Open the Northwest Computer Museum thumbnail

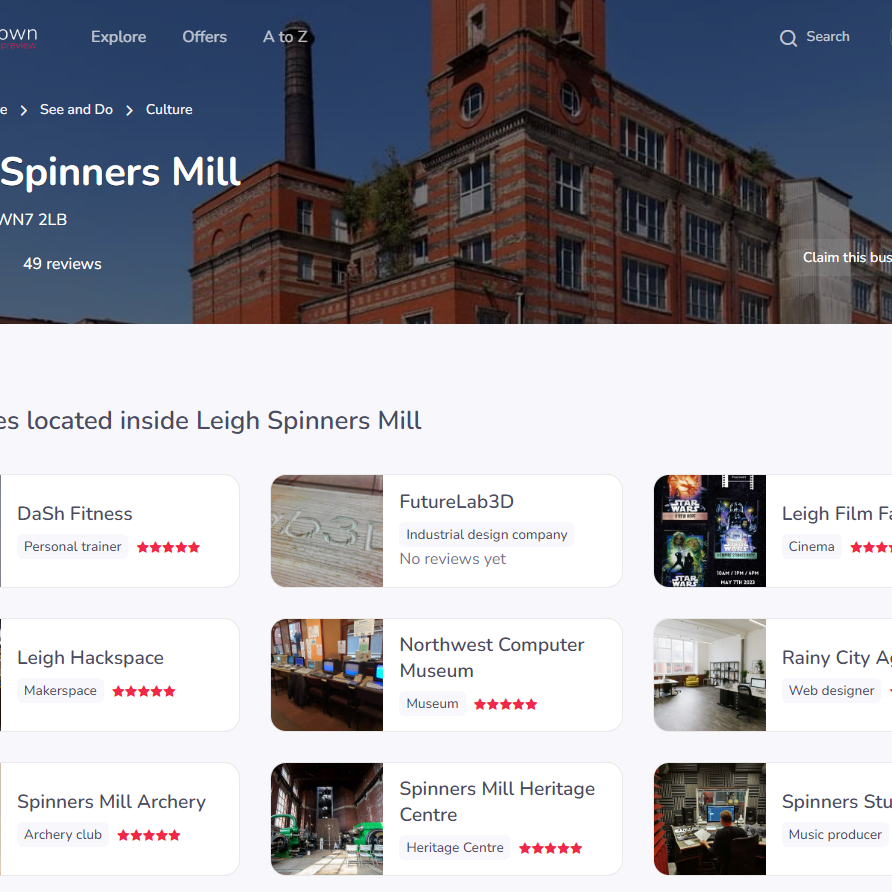(x=327, y=675)
